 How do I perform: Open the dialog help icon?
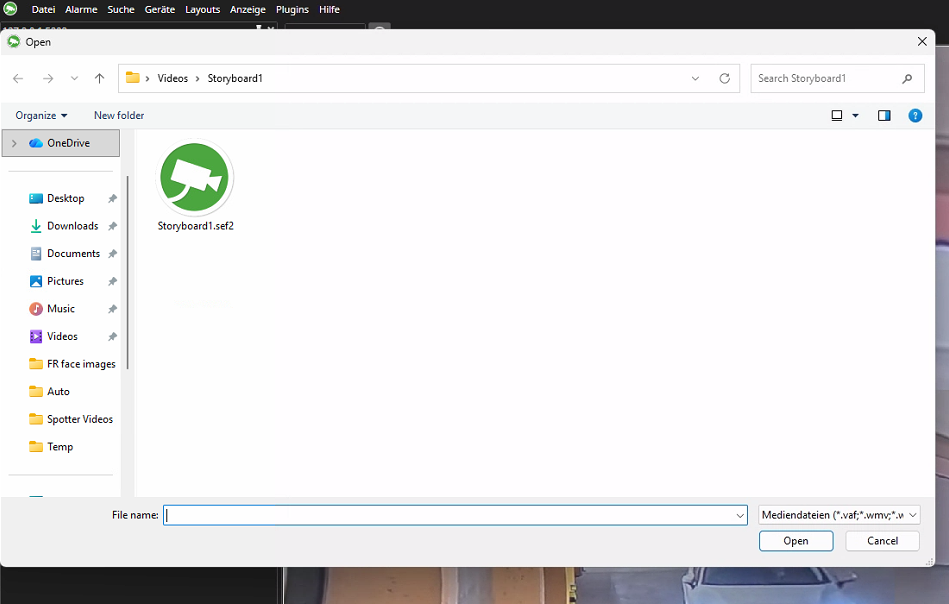tap(915, 116)
